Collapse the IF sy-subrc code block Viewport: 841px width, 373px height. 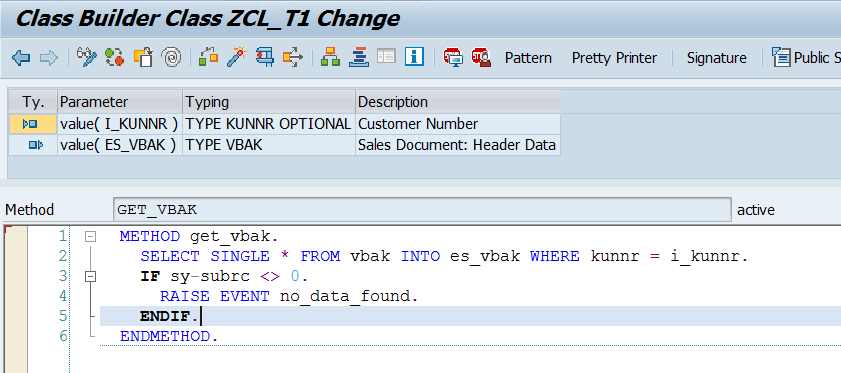[x=91, y=276]
